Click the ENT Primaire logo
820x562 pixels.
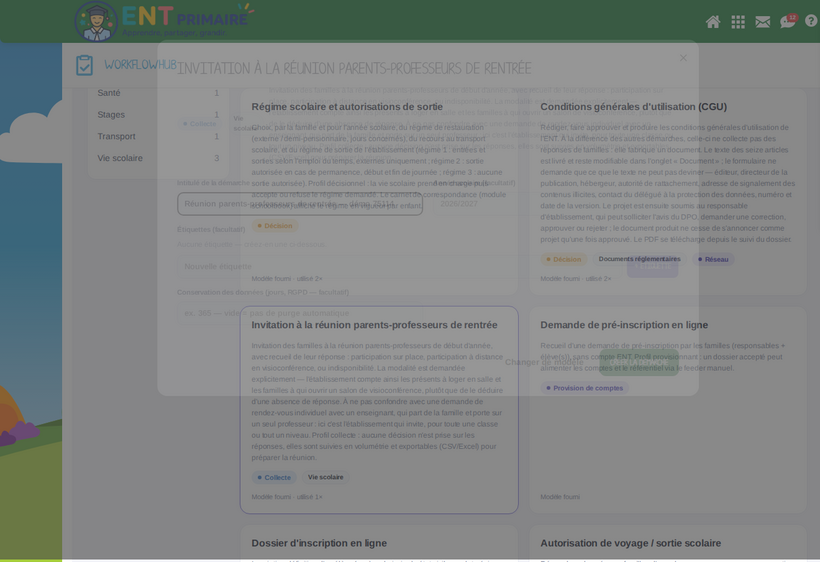coord(164,21)
